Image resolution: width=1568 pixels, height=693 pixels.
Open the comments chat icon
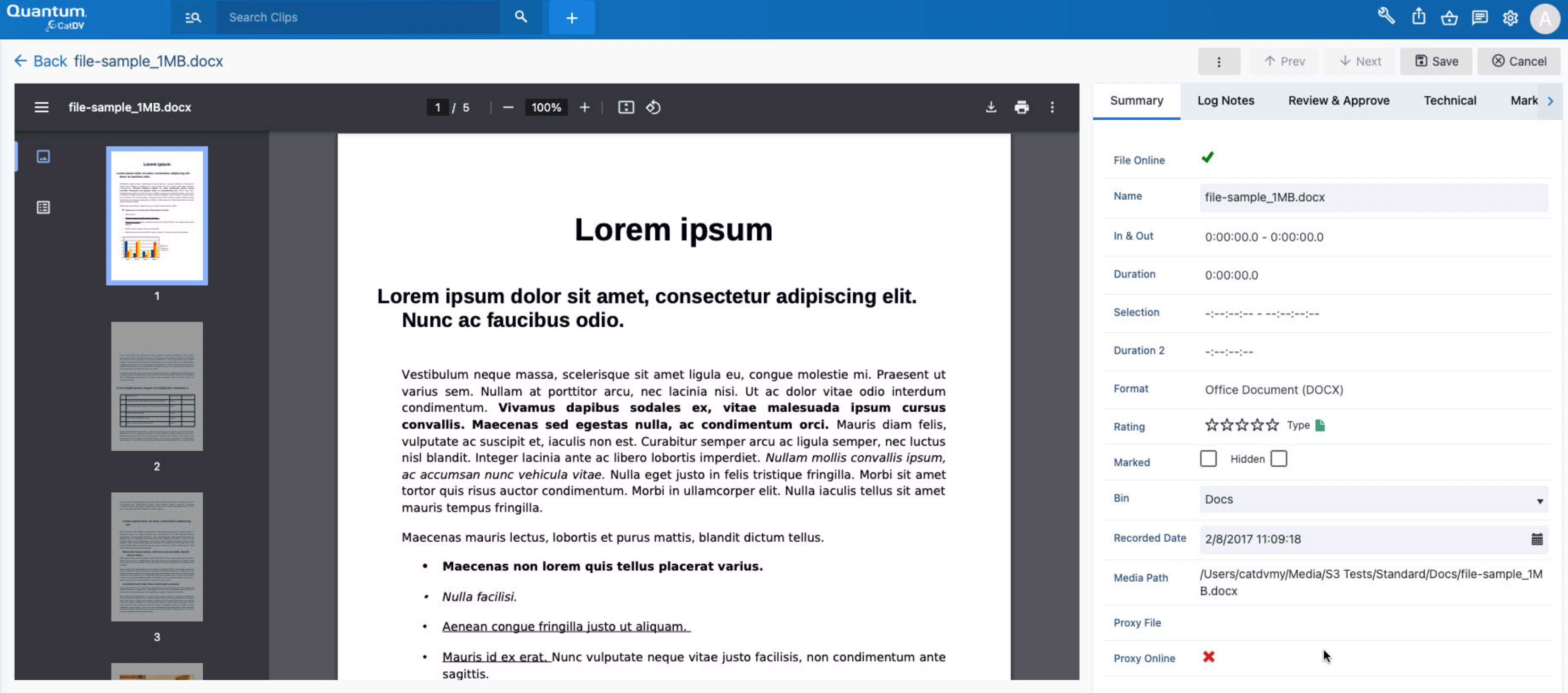(1480, 17)
